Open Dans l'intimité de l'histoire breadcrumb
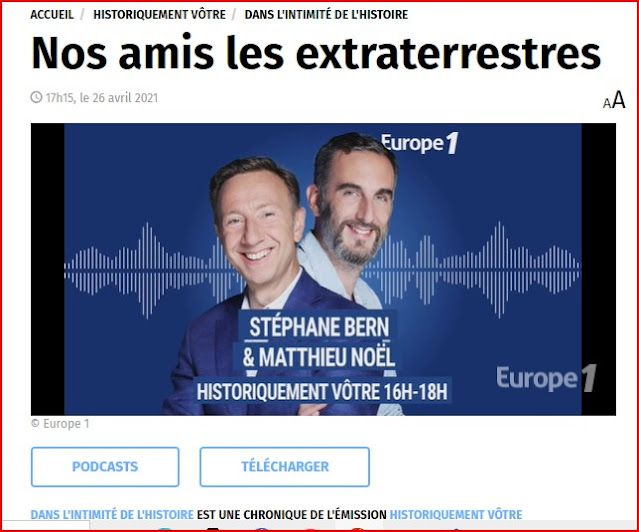This screenshot has width=639, height=532. (x=326, y=15)
